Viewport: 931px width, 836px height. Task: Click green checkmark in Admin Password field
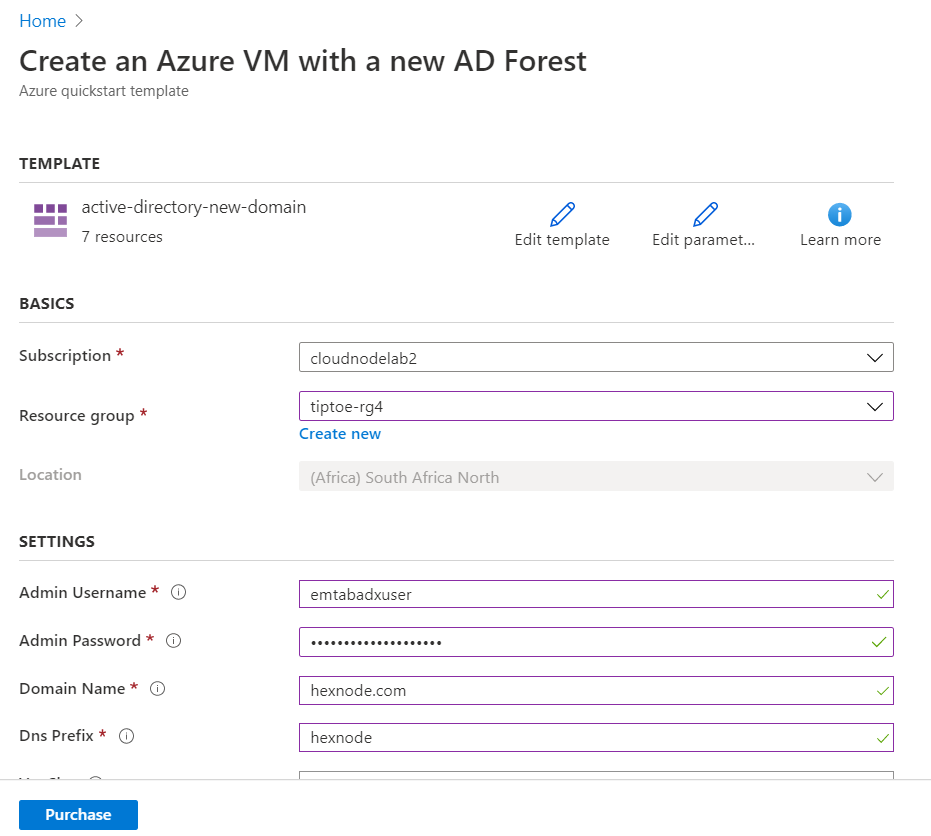tap(878, 642)
